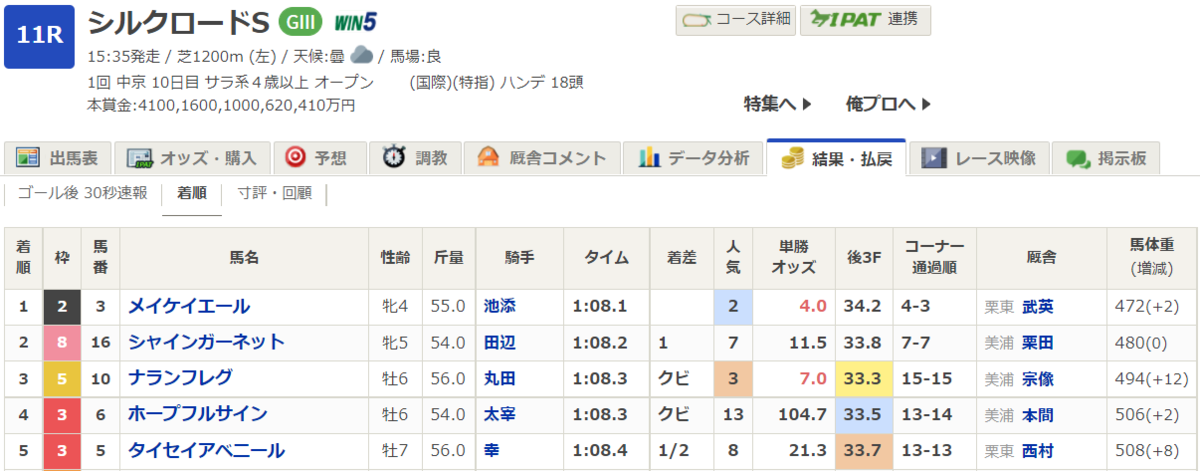Open the レース映像 tab
1200x471 pixels.
pyautogui.click(x=979, y=158)
